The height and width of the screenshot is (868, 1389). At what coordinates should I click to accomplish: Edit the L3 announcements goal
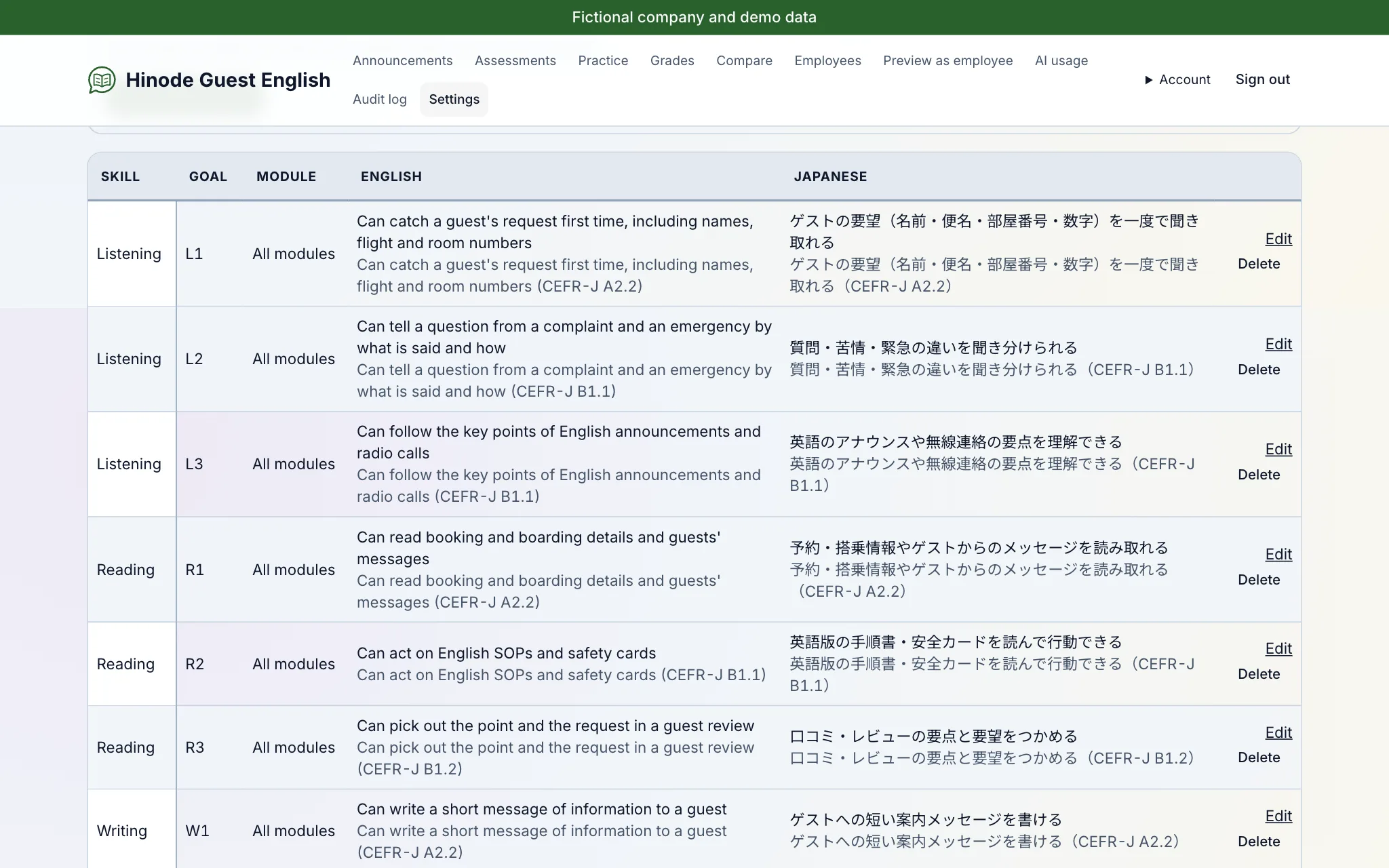[x=1278, y=449]
